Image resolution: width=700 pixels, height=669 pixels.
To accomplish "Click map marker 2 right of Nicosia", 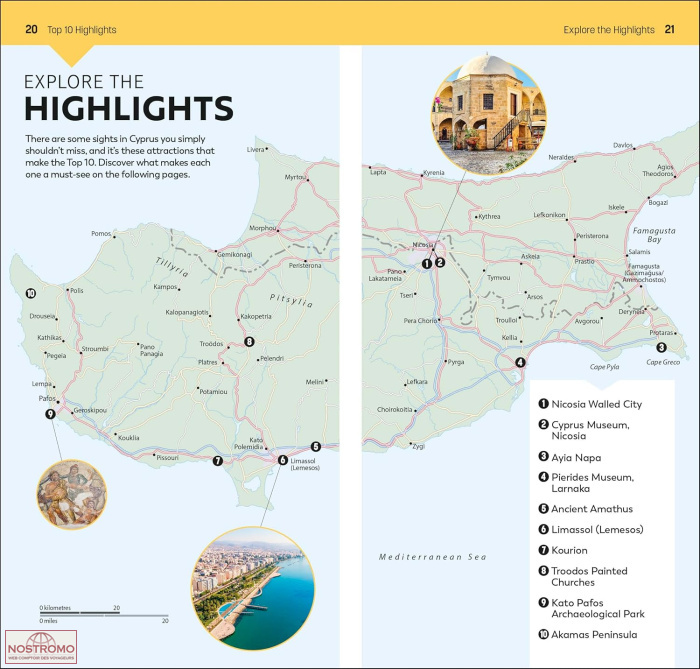I will point(440,264).
